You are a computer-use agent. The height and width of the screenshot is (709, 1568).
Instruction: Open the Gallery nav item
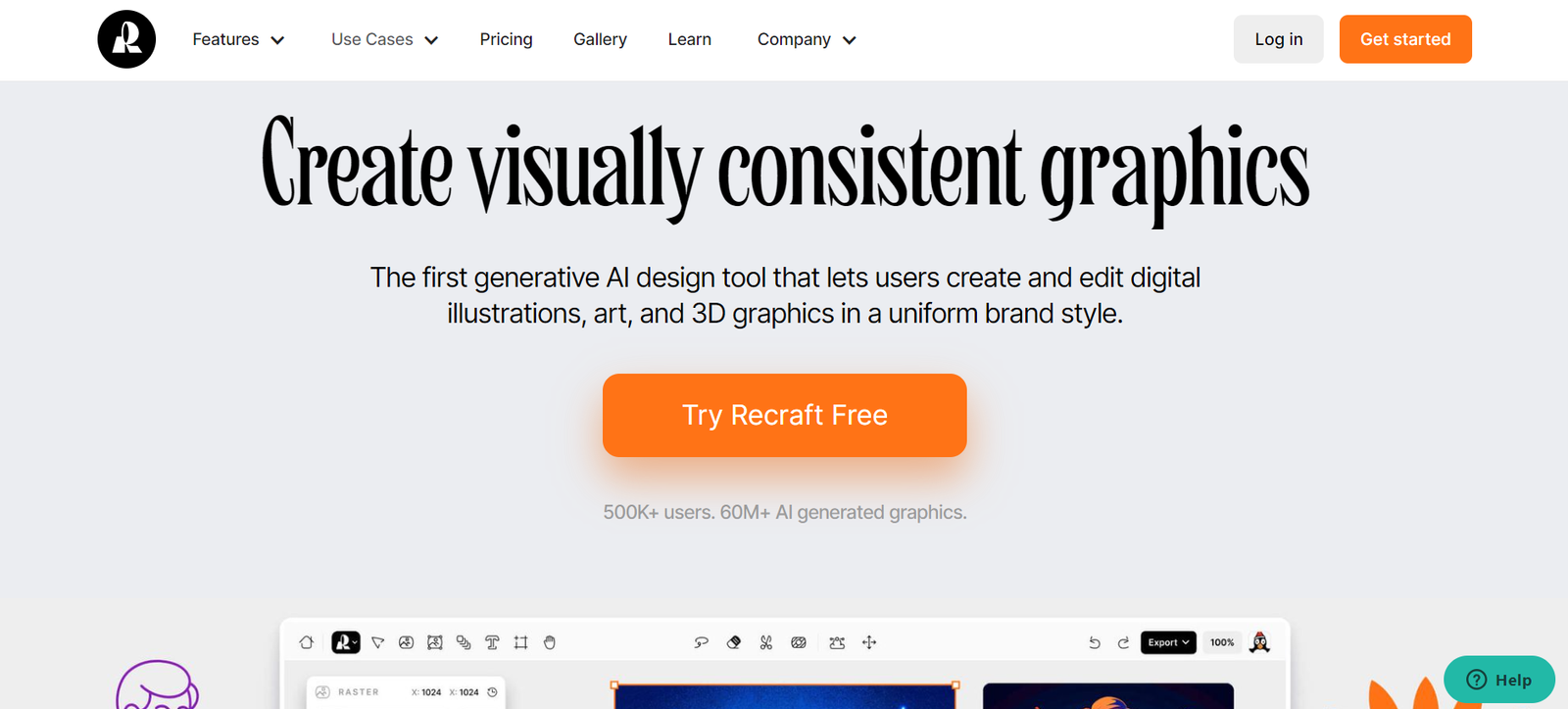pos(600,39)
